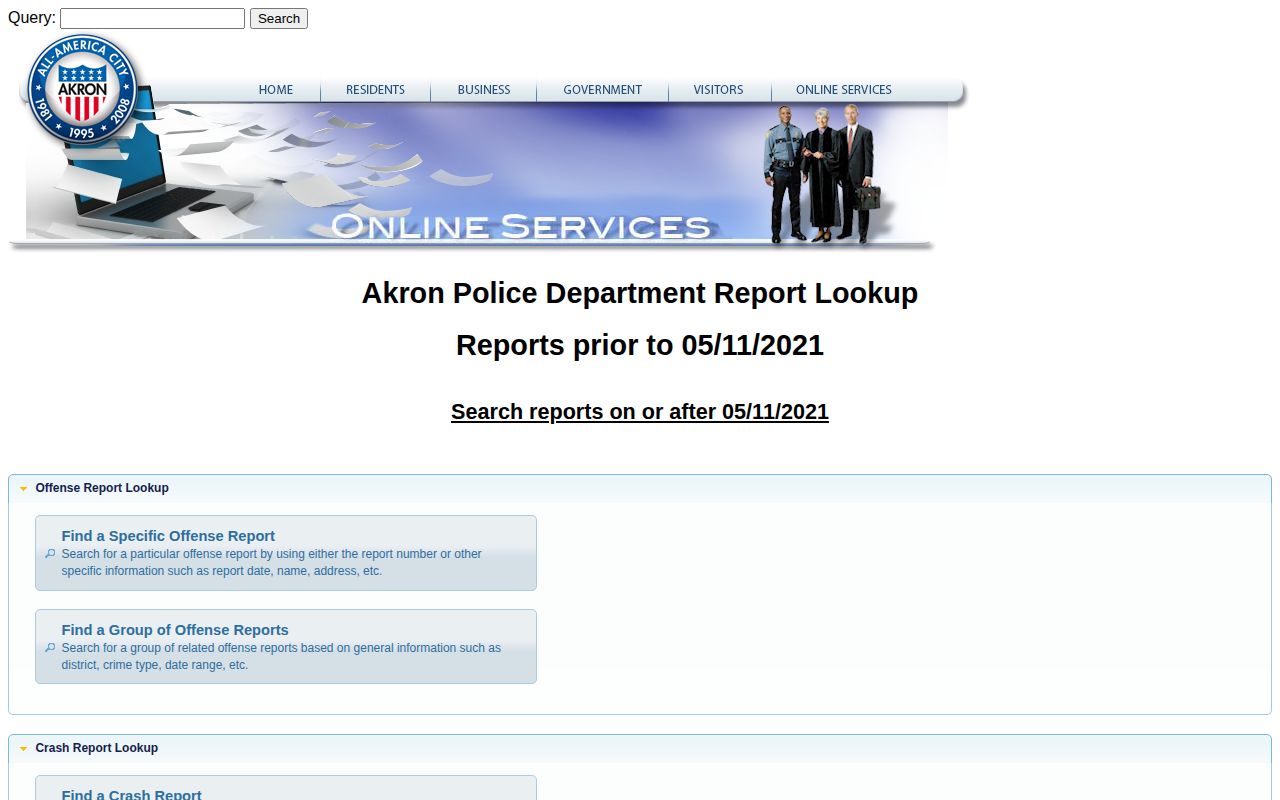Open the GOVERNMENT menu item
This screenshot has width=1280, height=800.
[x=602, y=90]
